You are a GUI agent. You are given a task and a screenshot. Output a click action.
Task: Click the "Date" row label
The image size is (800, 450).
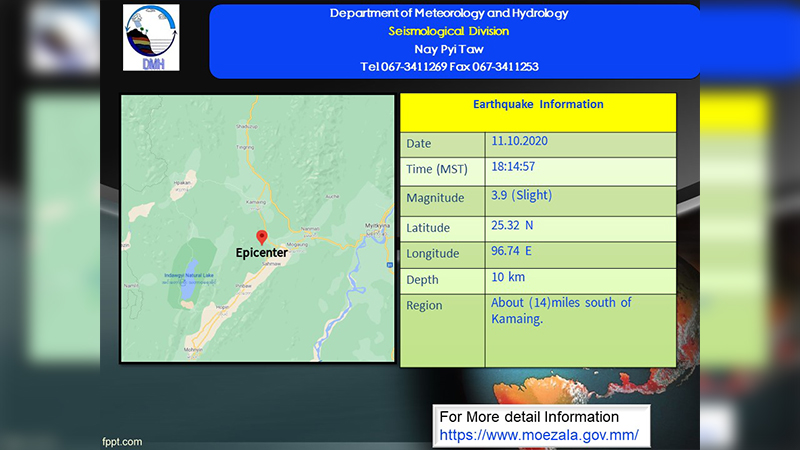pos(419,144)
